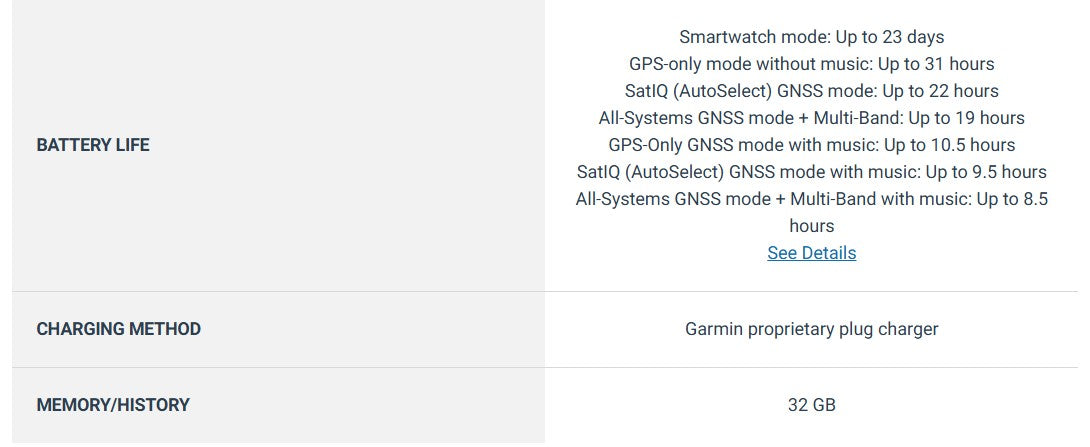Select the Smartwatch mode battery line
The image size is (1090, 447).
point(811,37)
